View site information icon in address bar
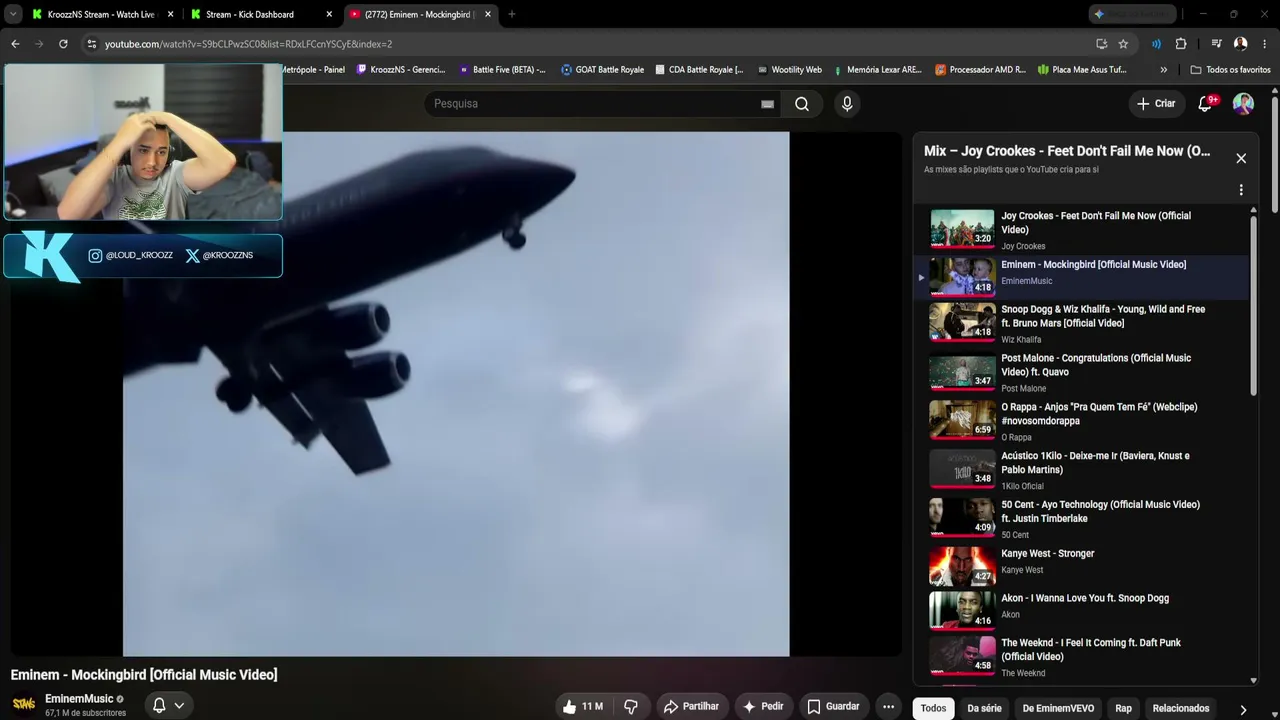Screen dimensions: 1280x720 (92, 44)
